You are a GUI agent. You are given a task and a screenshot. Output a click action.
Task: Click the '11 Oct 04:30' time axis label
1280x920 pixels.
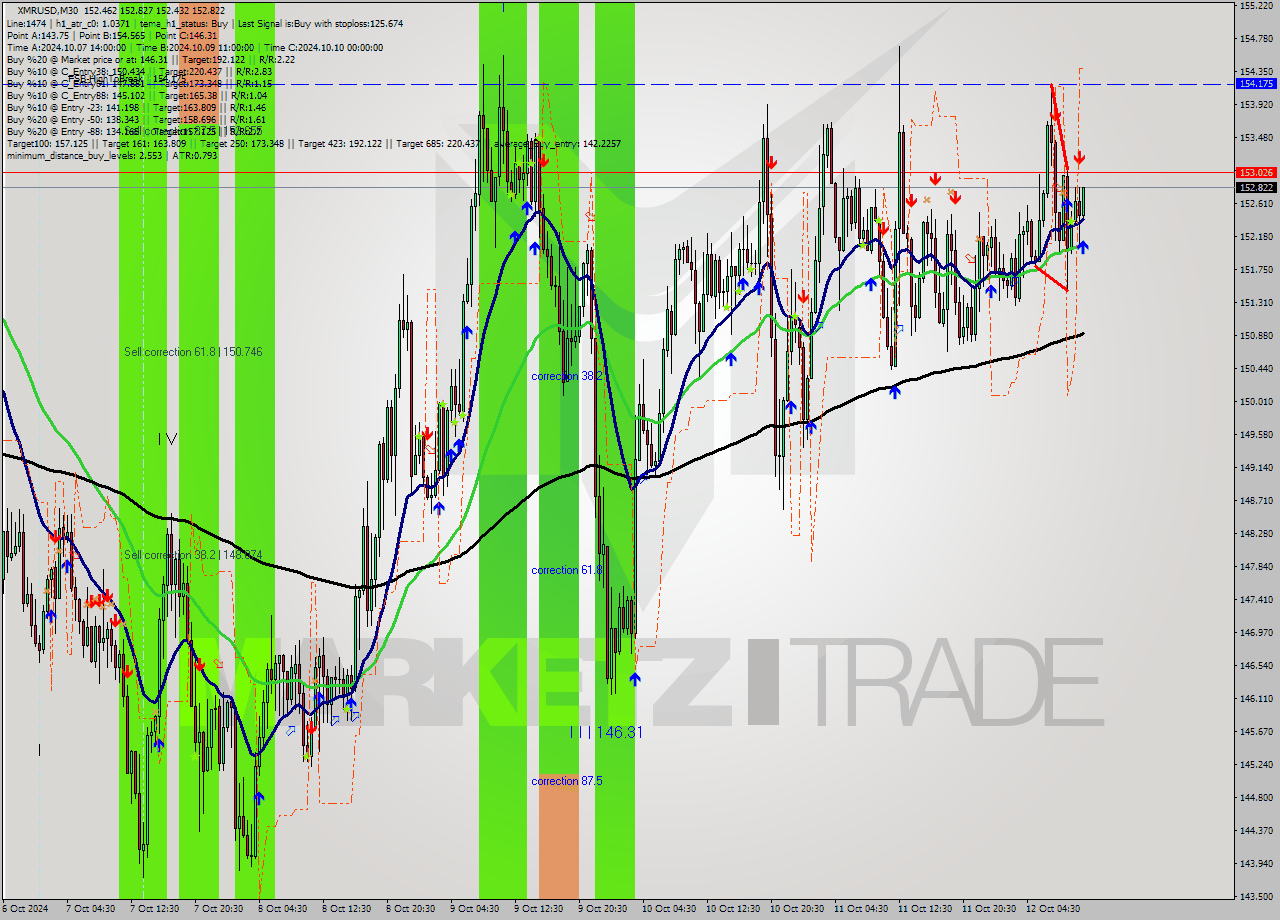[x=860, y=909]
